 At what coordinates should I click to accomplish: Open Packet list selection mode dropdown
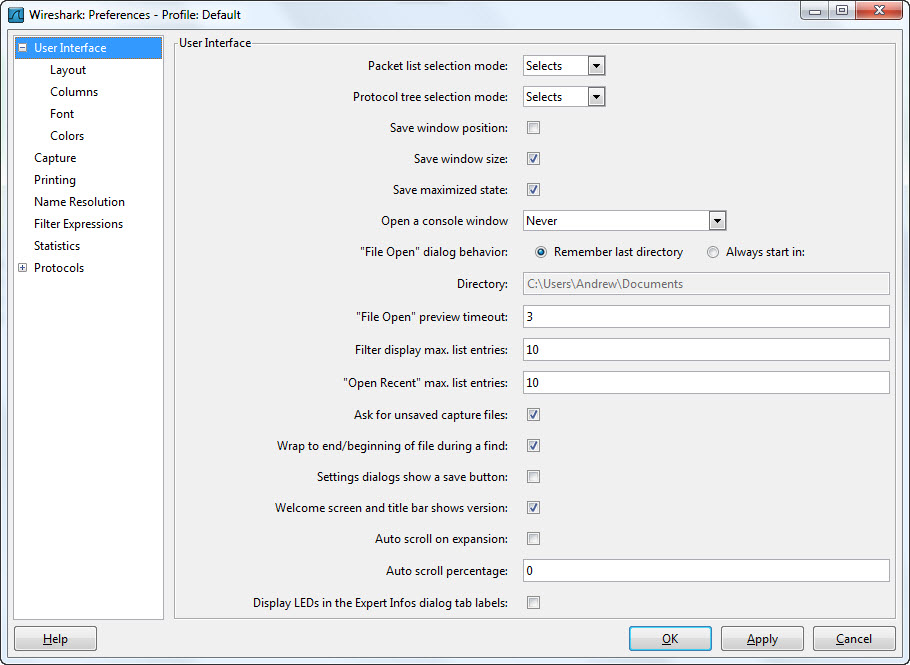(596, 66)
